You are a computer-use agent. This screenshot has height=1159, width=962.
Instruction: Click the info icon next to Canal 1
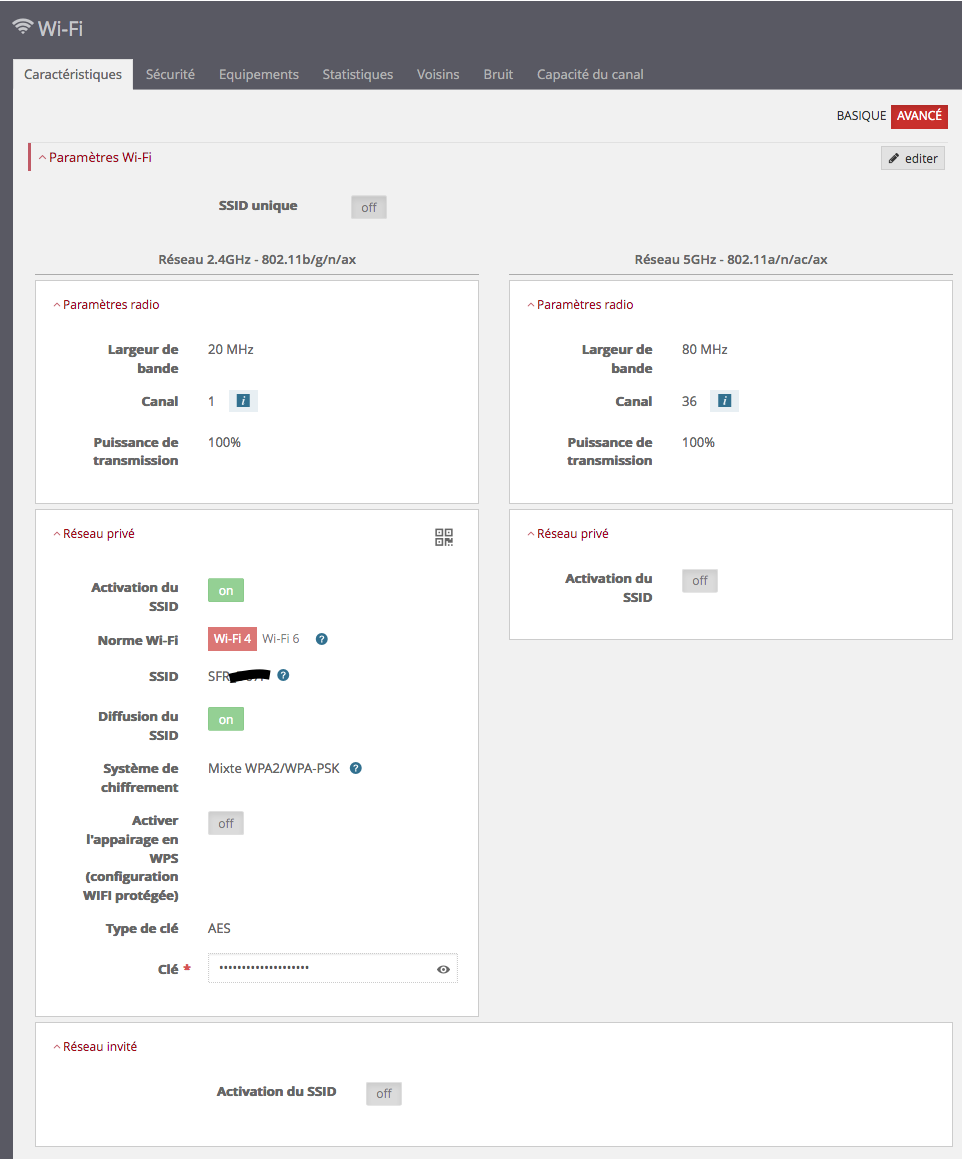[243, 401]
